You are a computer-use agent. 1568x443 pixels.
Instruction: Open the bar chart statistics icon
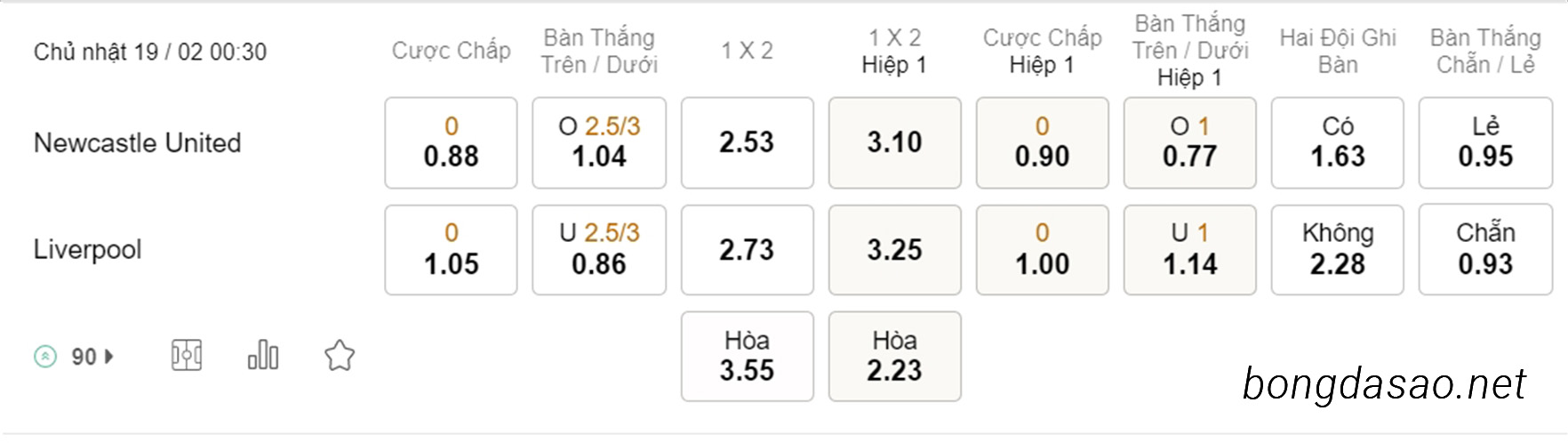click(x=263, y=355)
